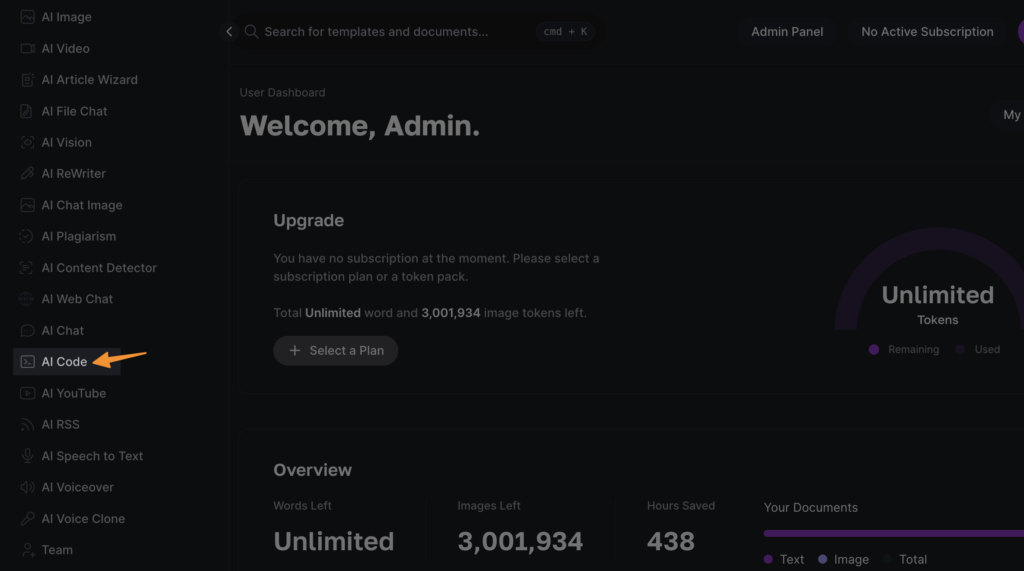This screenshot has width=1024, height=571.
Task: Click the AI File Chat icon
Action: [x=28, y=111]
